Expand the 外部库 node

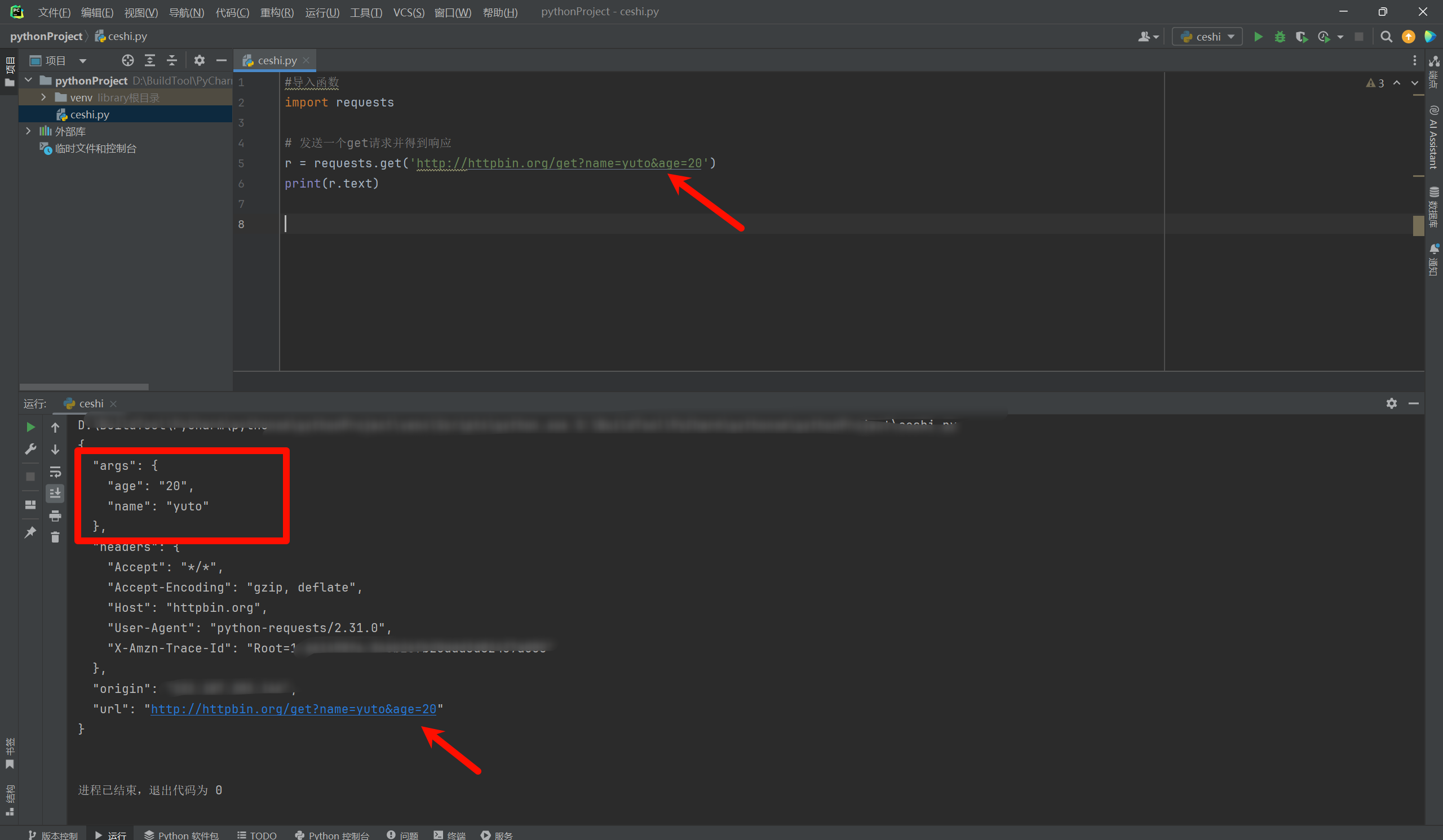click(28, 131)
